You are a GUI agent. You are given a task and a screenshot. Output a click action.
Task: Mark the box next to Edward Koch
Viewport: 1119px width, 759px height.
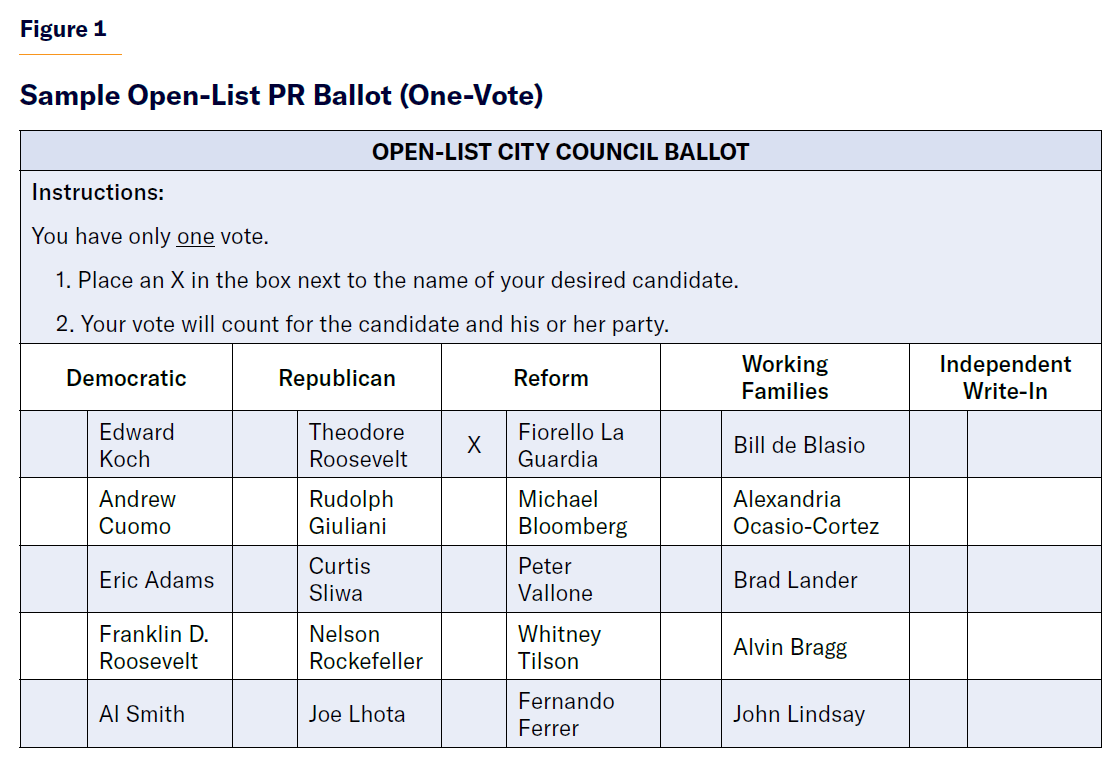[54, 445]
